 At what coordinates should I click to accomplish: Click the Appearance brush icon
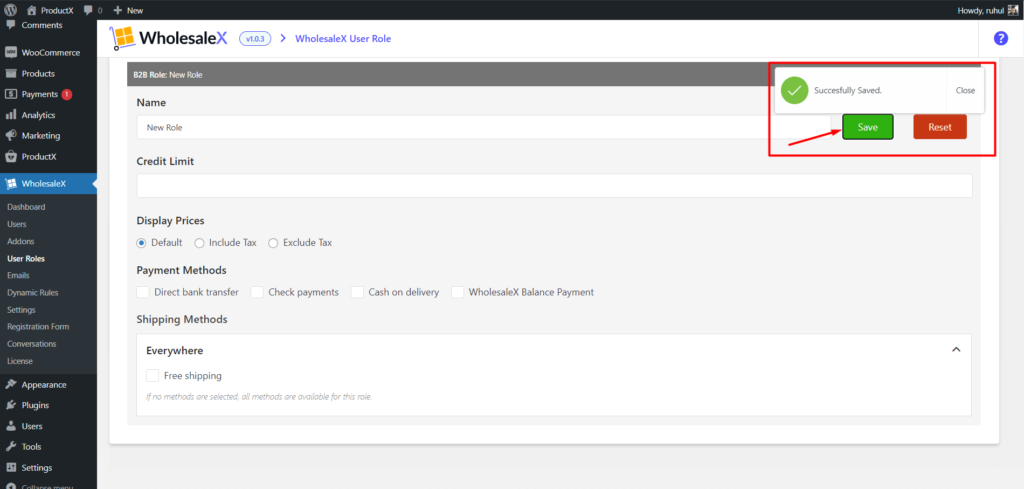pos(10,384)
